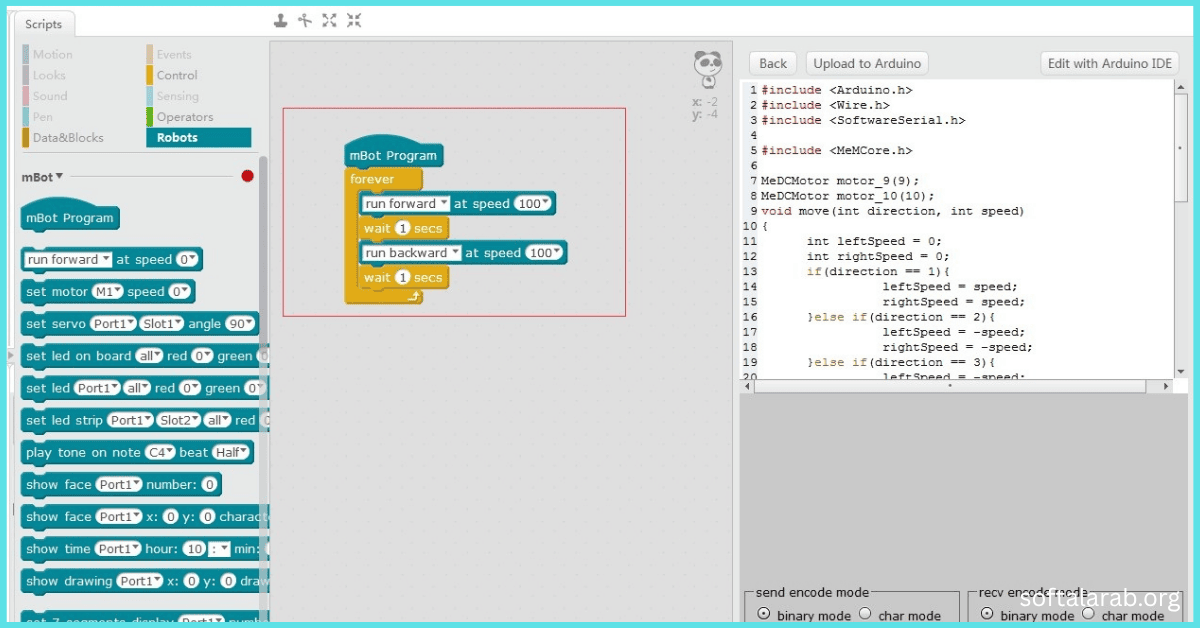The width and height of the screenshot is (1200, 628).
Task: Select send encode char mode radio
Action: pyautogui.click(x=866, y=615)
